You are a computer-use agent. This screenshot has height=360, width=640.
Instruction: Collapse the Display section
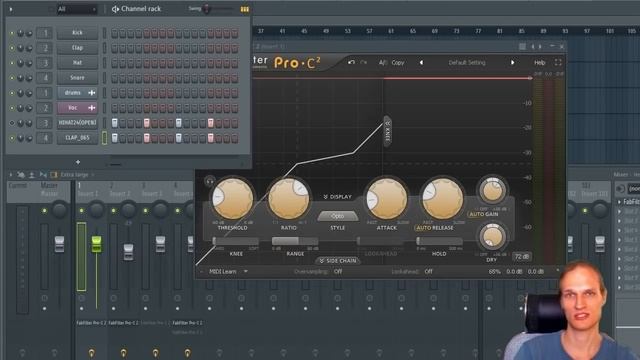click(x=338, y=197)
